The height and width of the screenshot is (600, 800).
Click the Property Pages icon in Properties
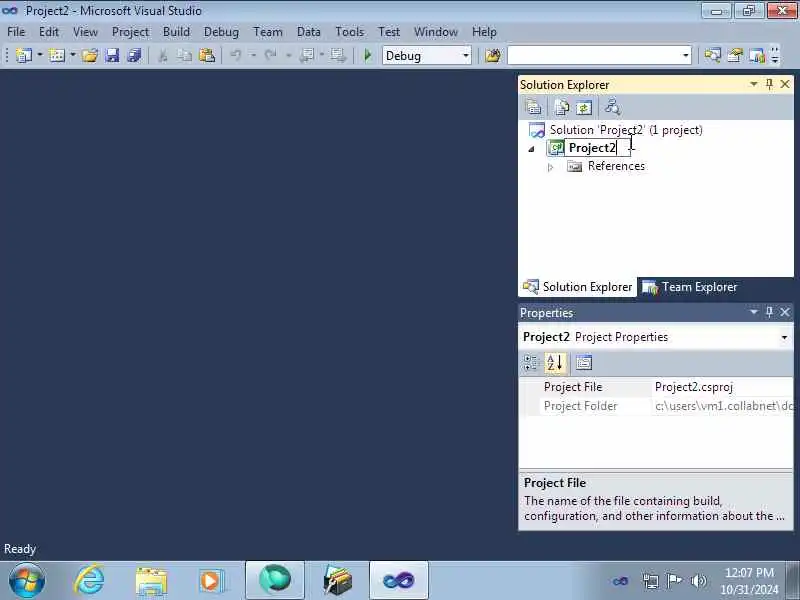[584, 363]
